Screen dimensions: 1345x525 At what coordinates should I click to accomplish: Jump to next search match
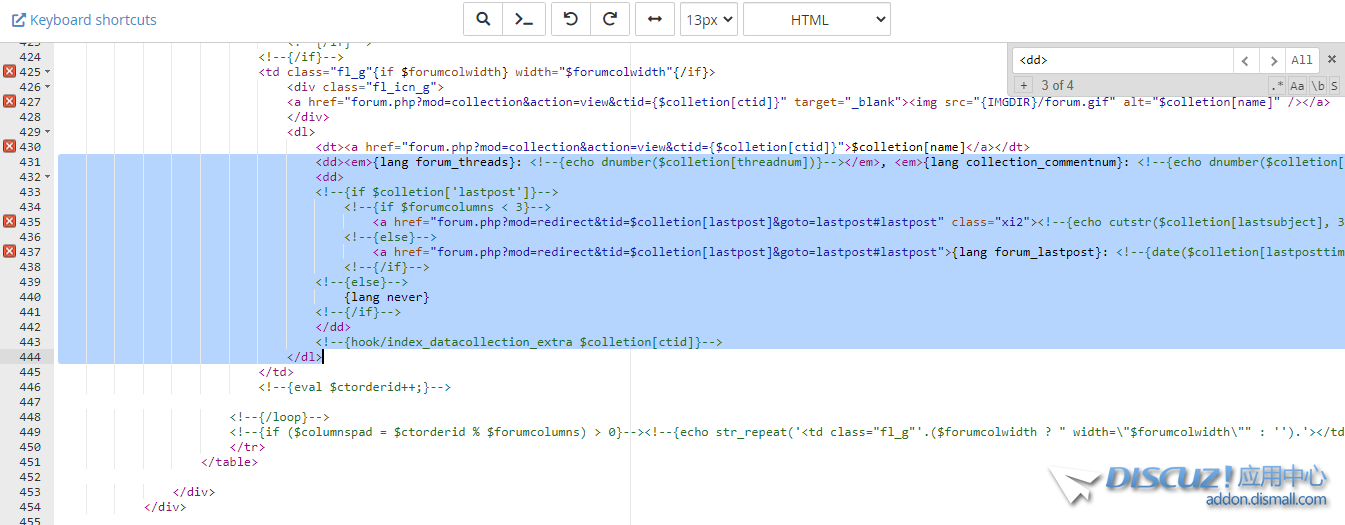tap(1272, 61)
